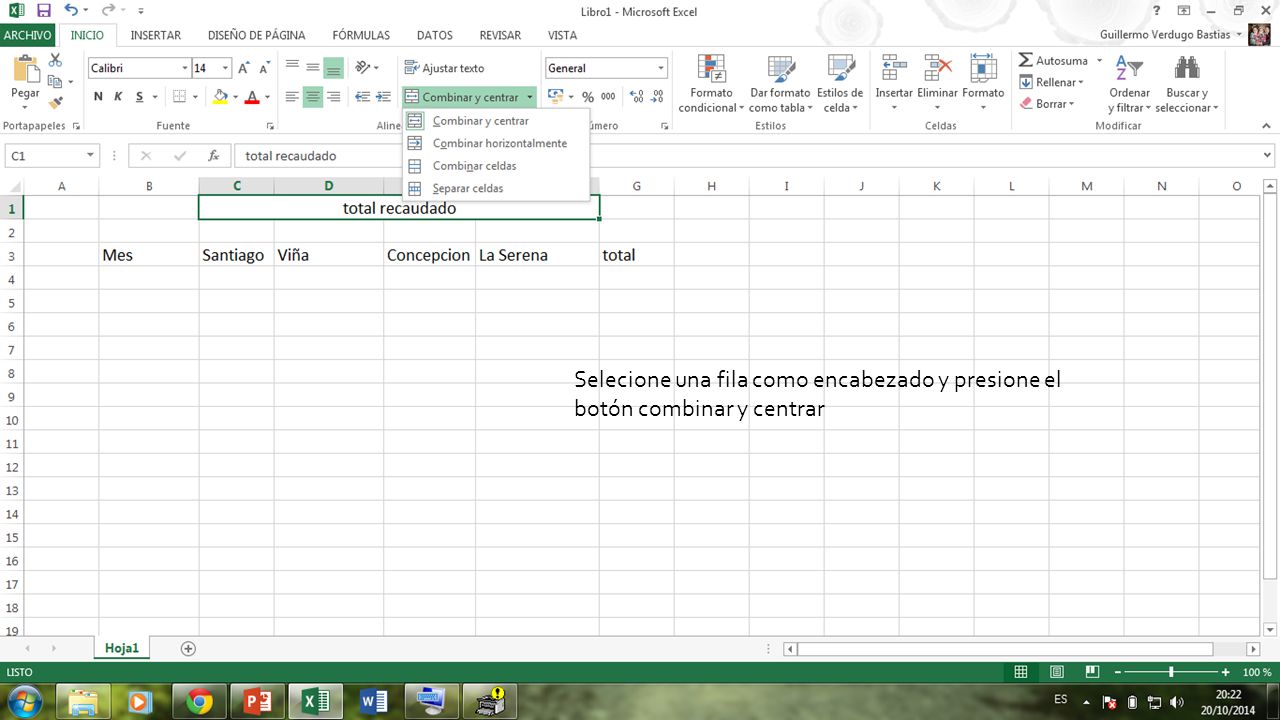Add a new sheet with plus button

coord(188,648)
